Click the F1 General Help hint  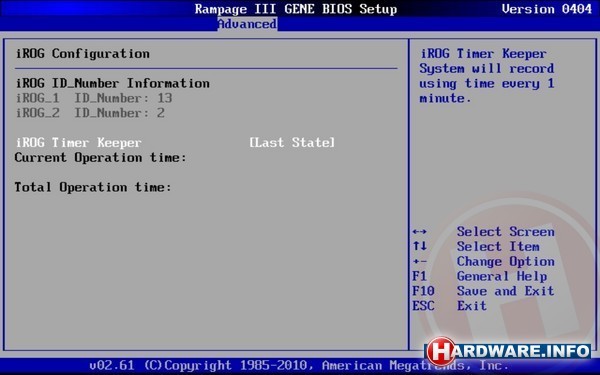click(479, 276)
